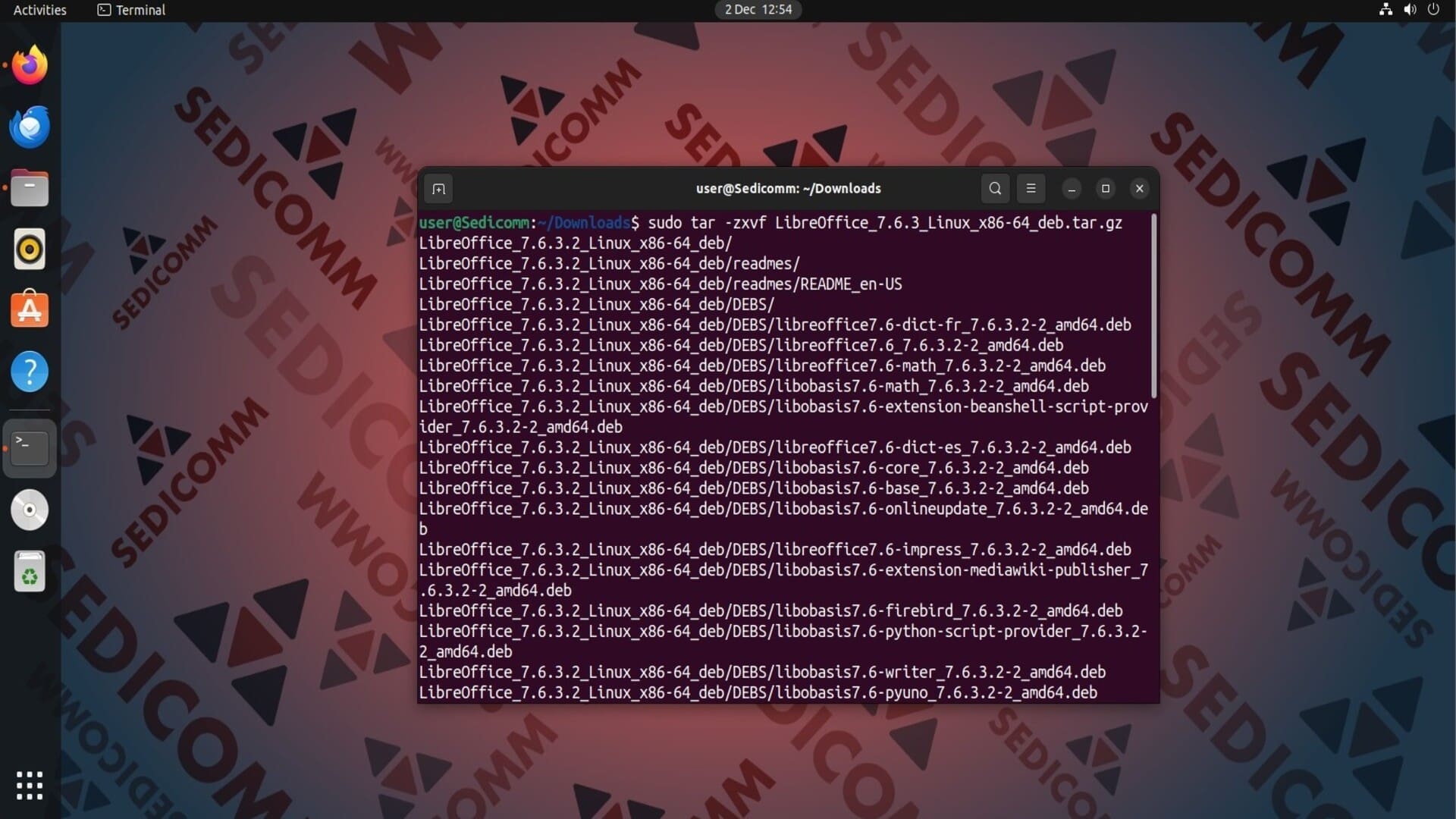The width and height of the screenshot is (1456, 819).
Task: Select the Terminal icon in the dock
Action: pos(30,448)
